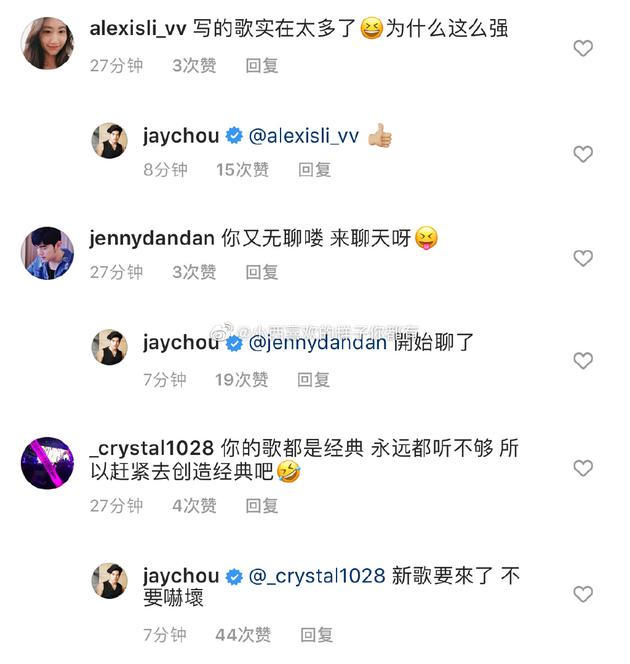The height and width of the screenshot is (664, 630).
Task: Reply to alexisli_vv's comment
Action: (x=262, y=66)
